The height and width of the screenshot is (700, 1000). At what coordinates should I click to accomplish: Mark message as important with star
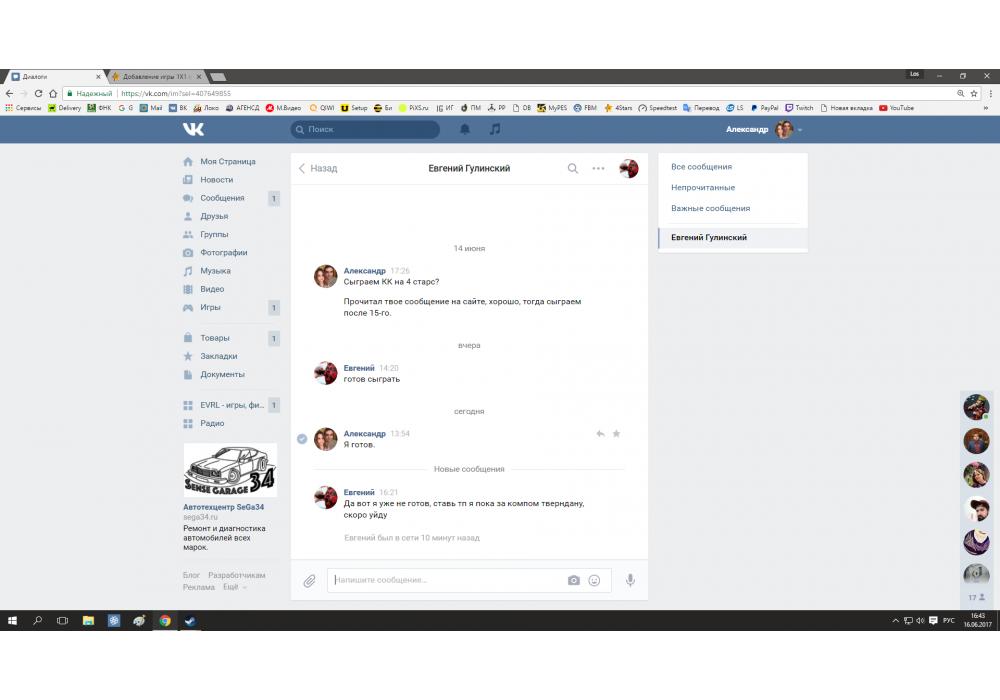[x=616, y=434]
